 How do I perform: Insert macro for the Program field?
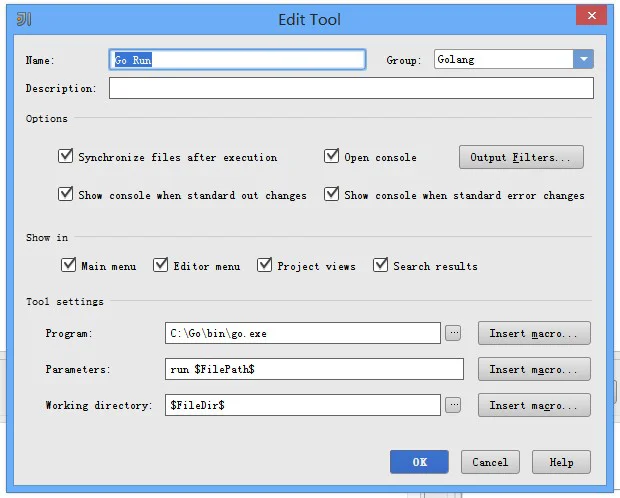click(x=534, y=333)
